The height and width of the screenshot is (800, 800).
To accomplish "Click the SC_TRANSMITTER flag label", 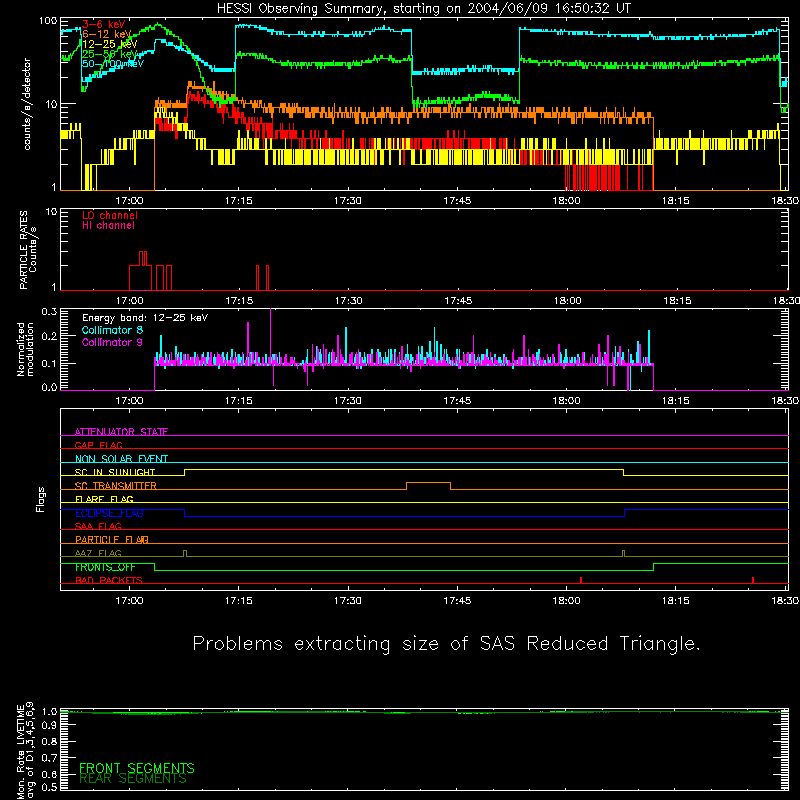I will (x=116, y=486).
